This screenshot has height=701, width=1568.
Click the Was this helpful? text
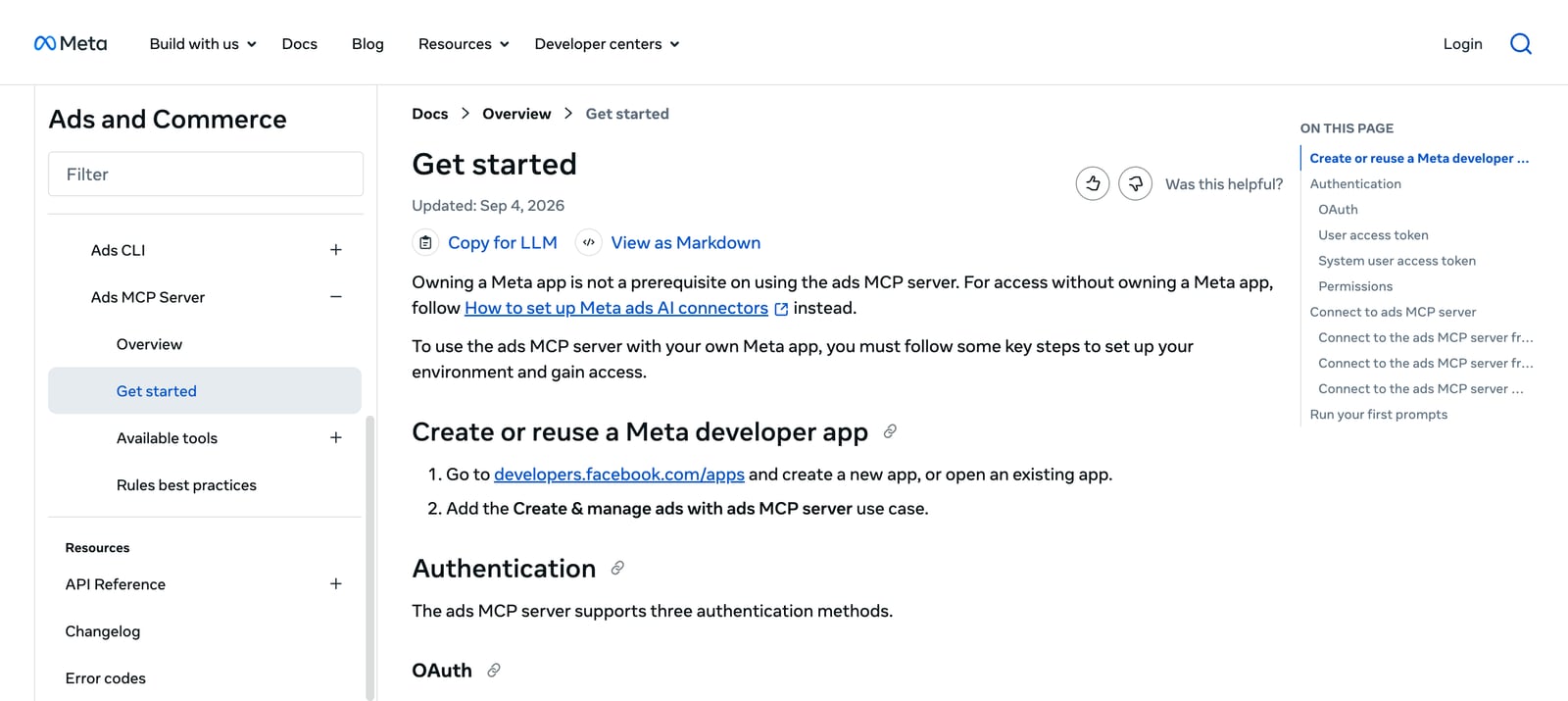[x=1224, y=184]
